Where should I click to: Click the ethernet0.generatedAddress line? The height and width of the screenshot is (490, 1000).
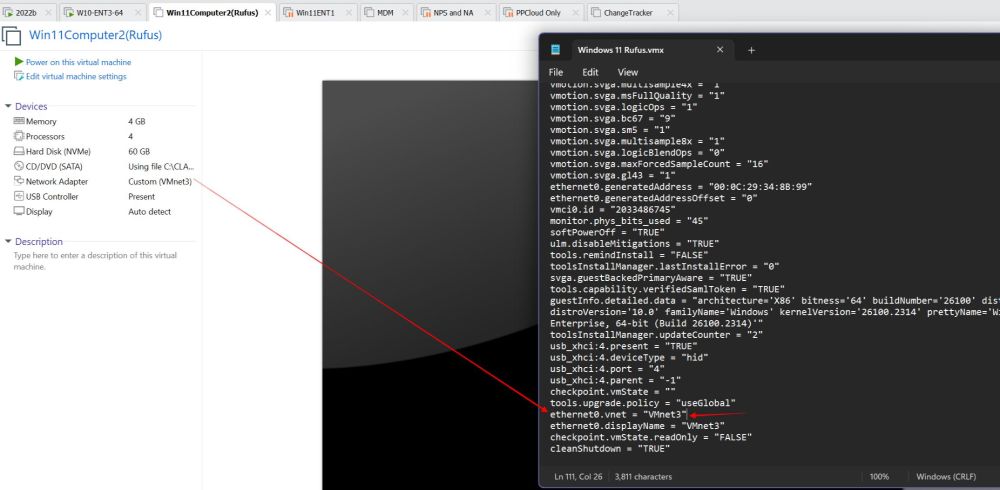(681, 186)
